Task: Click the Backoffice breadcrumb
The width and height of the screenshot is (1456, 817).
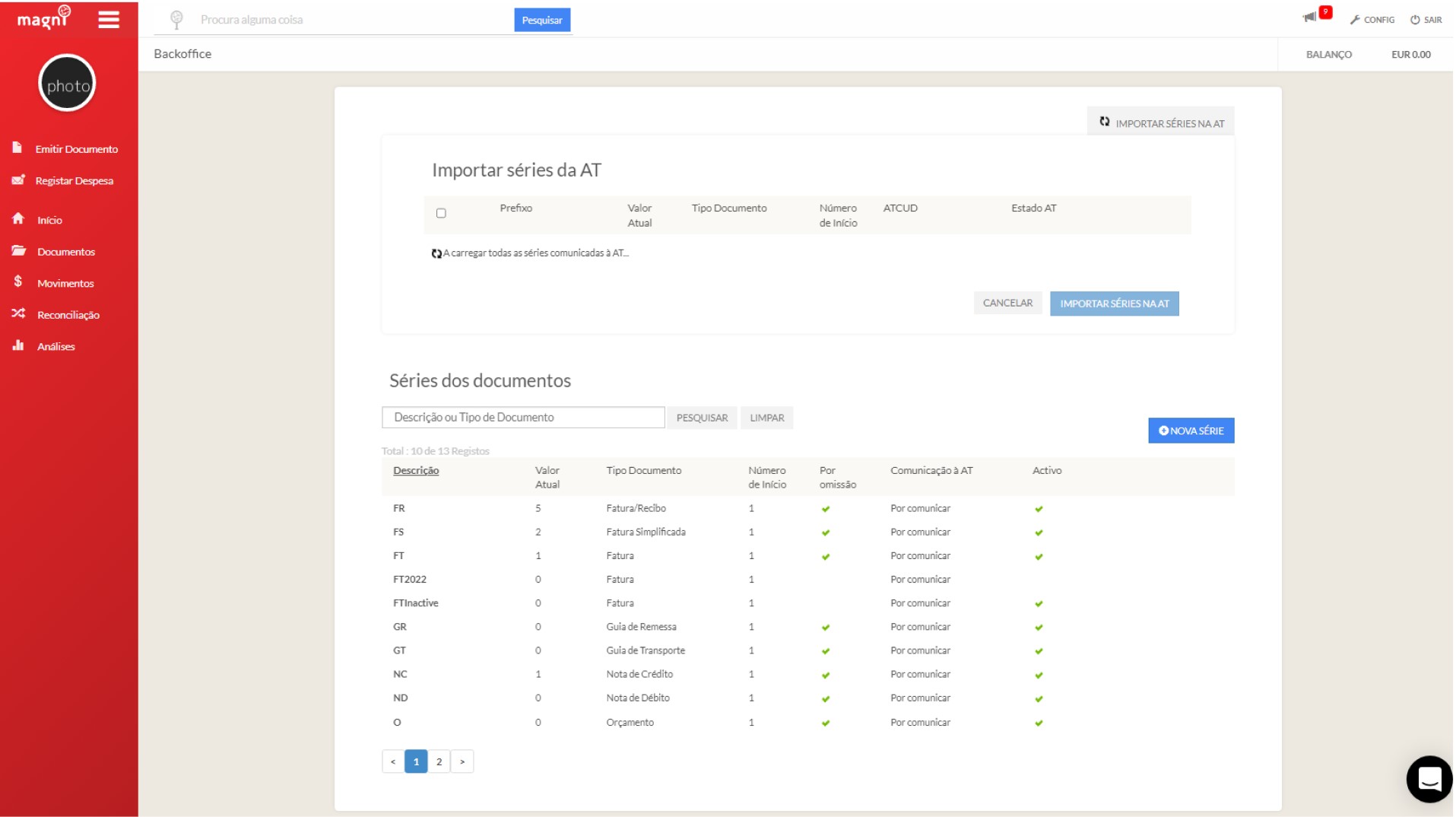Action: pyautogui.click(x=182, y=54)
